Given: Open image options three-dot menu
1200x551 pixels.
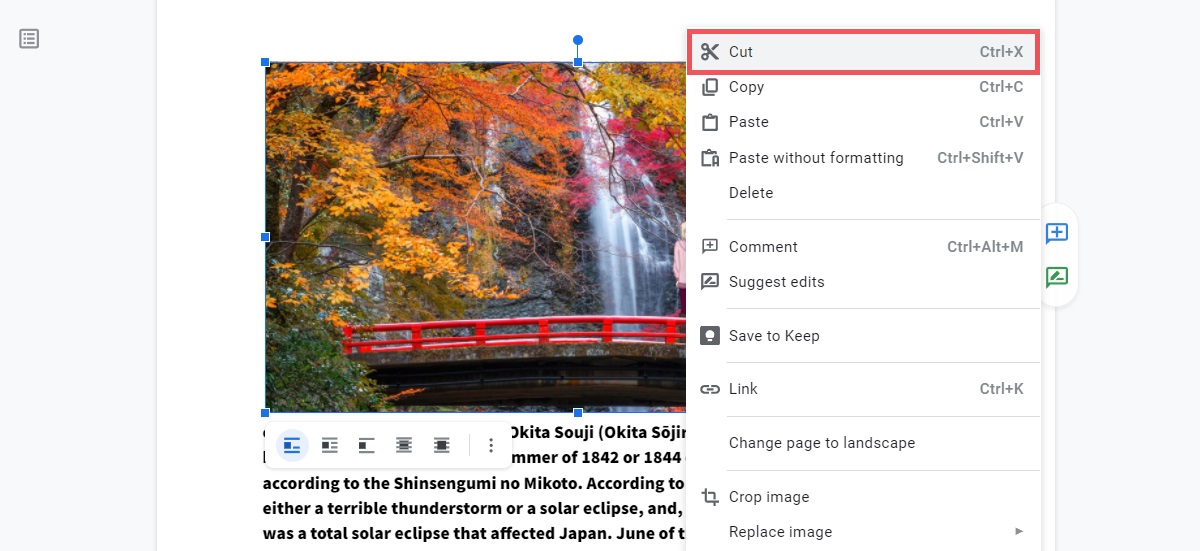Looking at the screenshot, I should tap(490, 446).
